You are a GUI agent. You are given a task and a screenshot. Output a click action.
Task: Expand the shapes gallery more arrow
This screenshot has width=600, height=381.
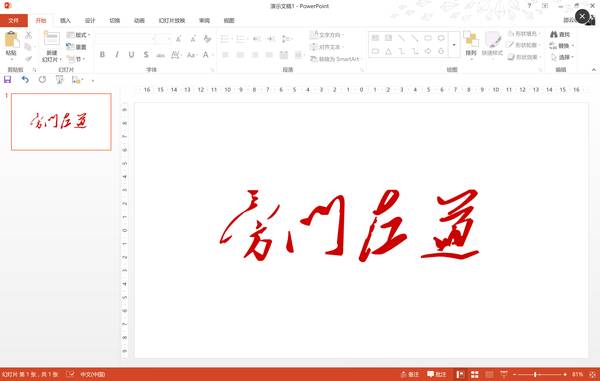[x=454, y=45]
